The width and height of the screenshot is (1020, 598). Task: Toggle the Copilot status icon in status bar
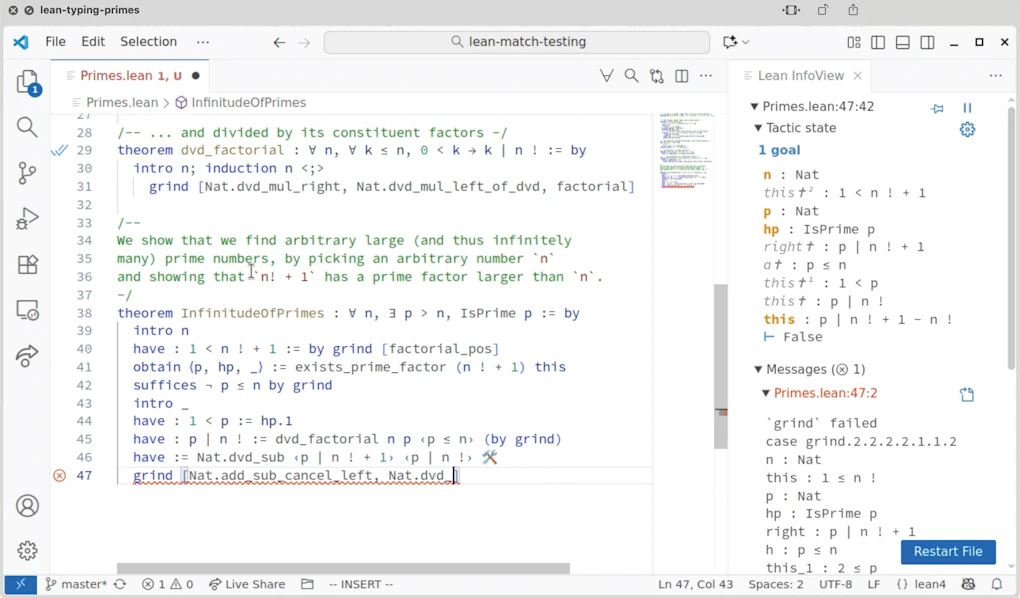(969, 584)
